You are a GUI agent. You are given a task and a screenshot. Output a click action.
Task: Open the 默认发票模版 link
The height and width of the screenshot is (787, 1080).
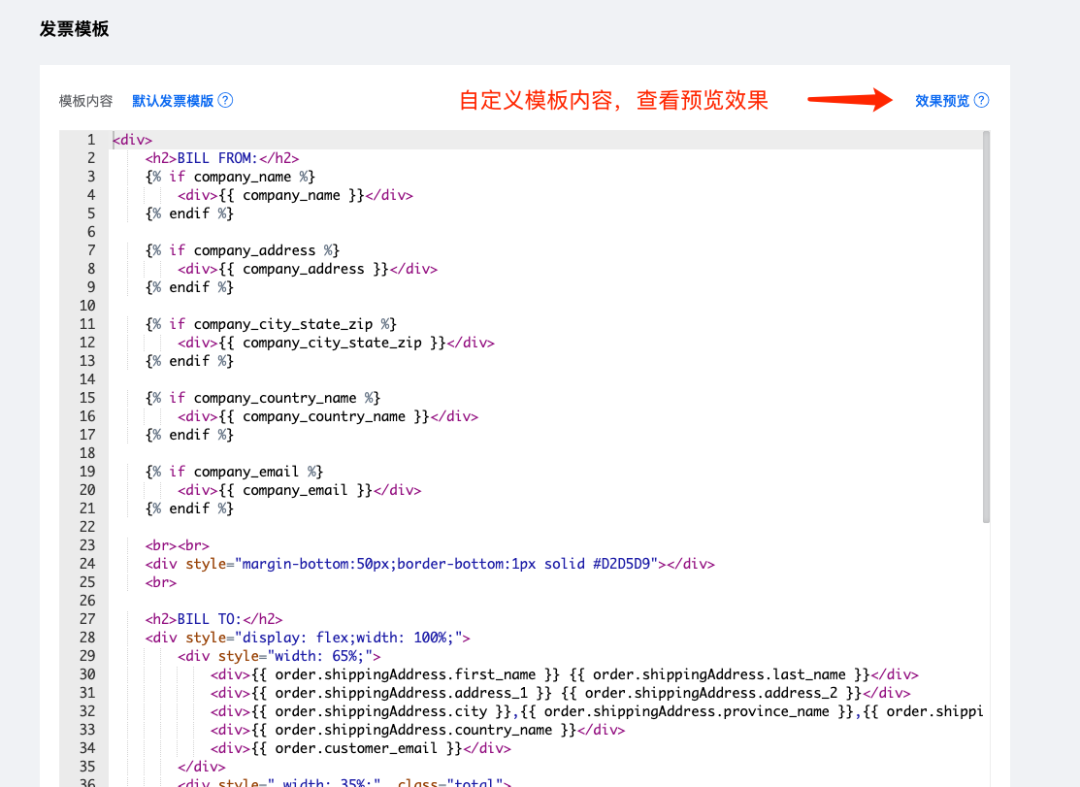click(x=173, y=101)
